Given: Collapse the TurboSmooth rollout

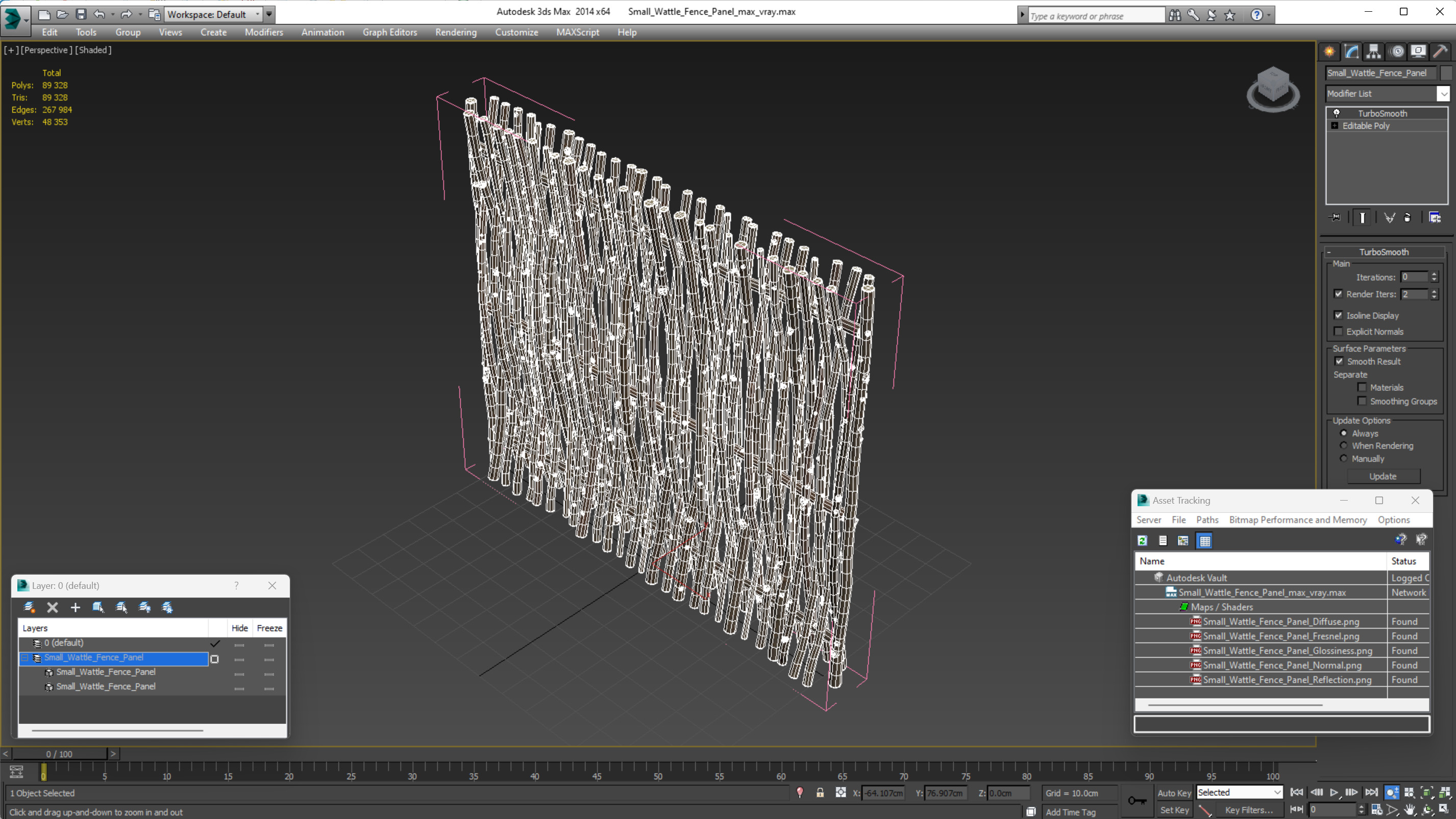Looking at the screenshot, I should (x=1329, y=252).
